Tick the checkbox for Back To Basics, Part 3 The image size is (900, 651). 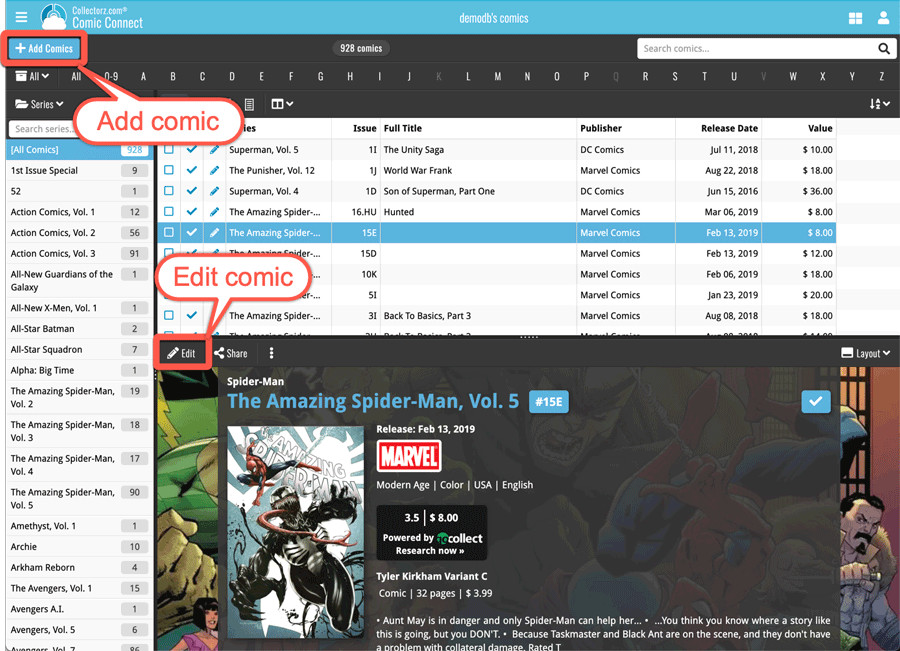pos(169,315)
